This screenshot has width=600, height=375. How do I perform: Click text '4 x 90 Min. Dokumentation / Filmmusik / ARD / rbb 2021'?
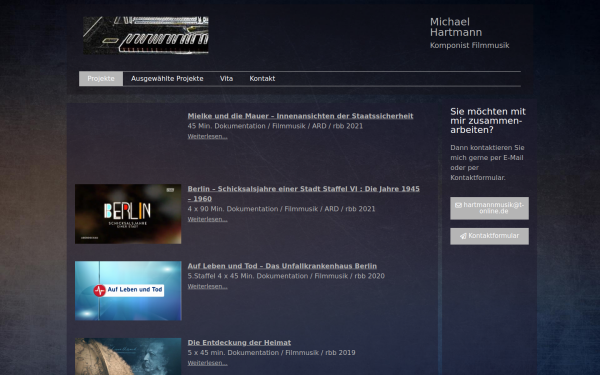[x=281, y=209]
